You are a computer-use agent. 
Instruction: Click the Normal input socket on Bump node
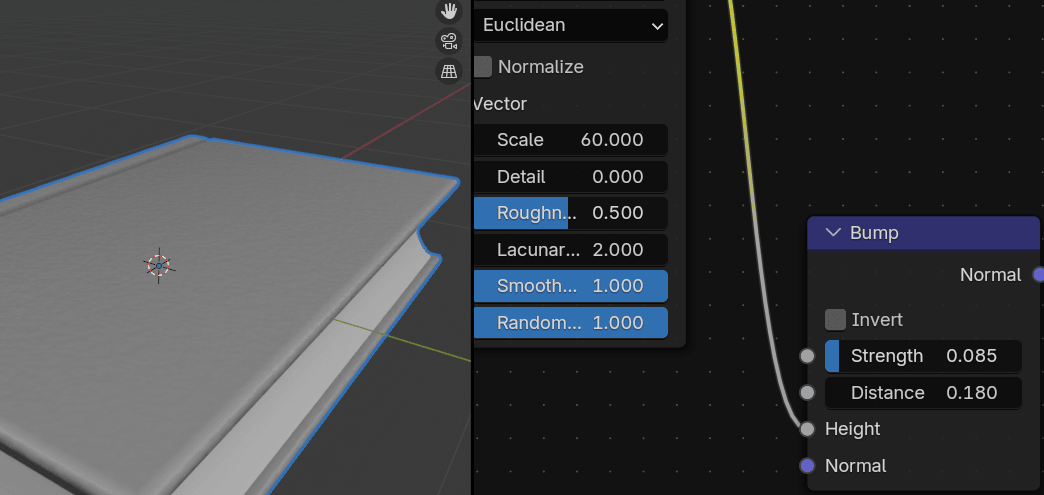coord(808,466)
